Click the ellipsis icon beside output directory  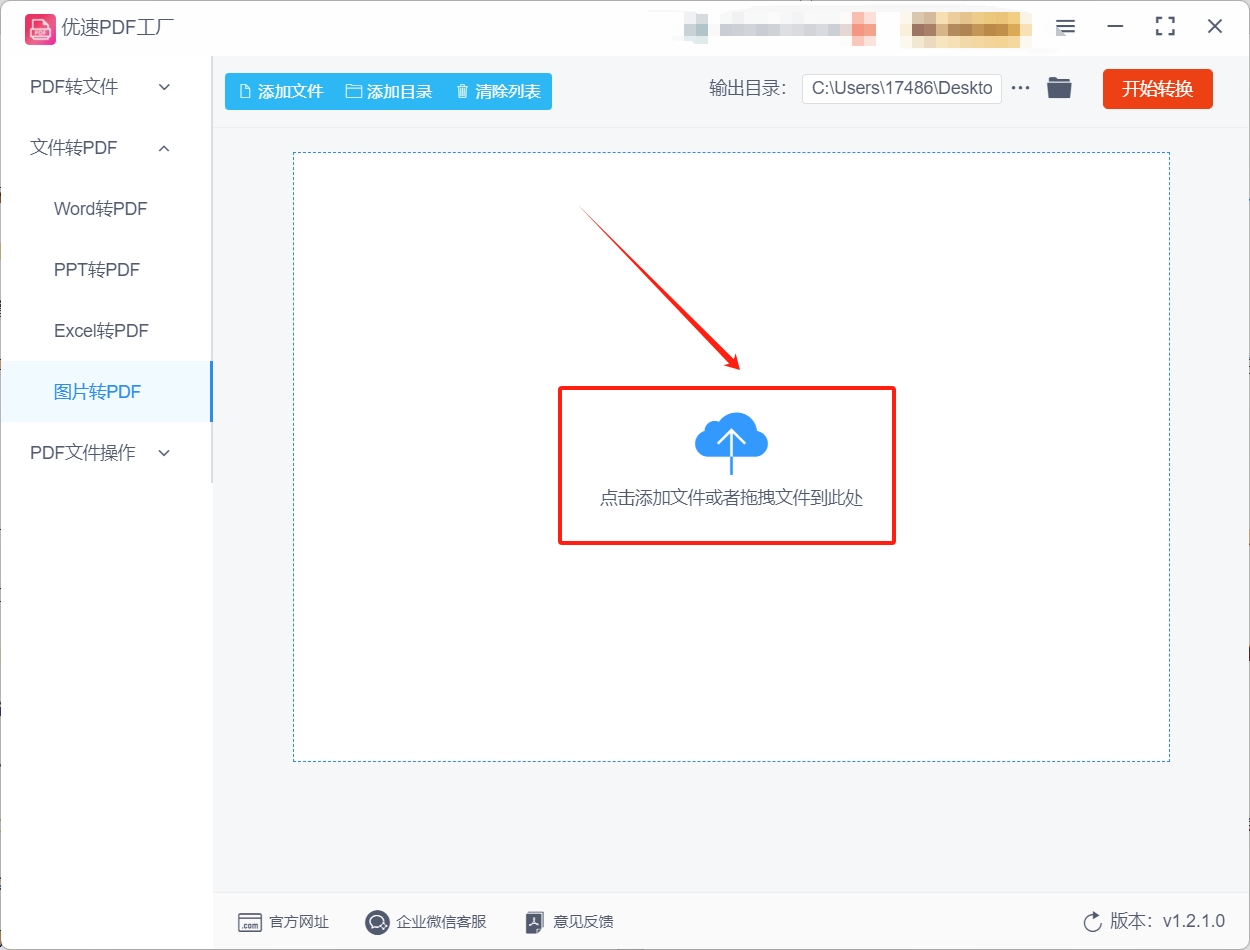[x=1020, y=87]
